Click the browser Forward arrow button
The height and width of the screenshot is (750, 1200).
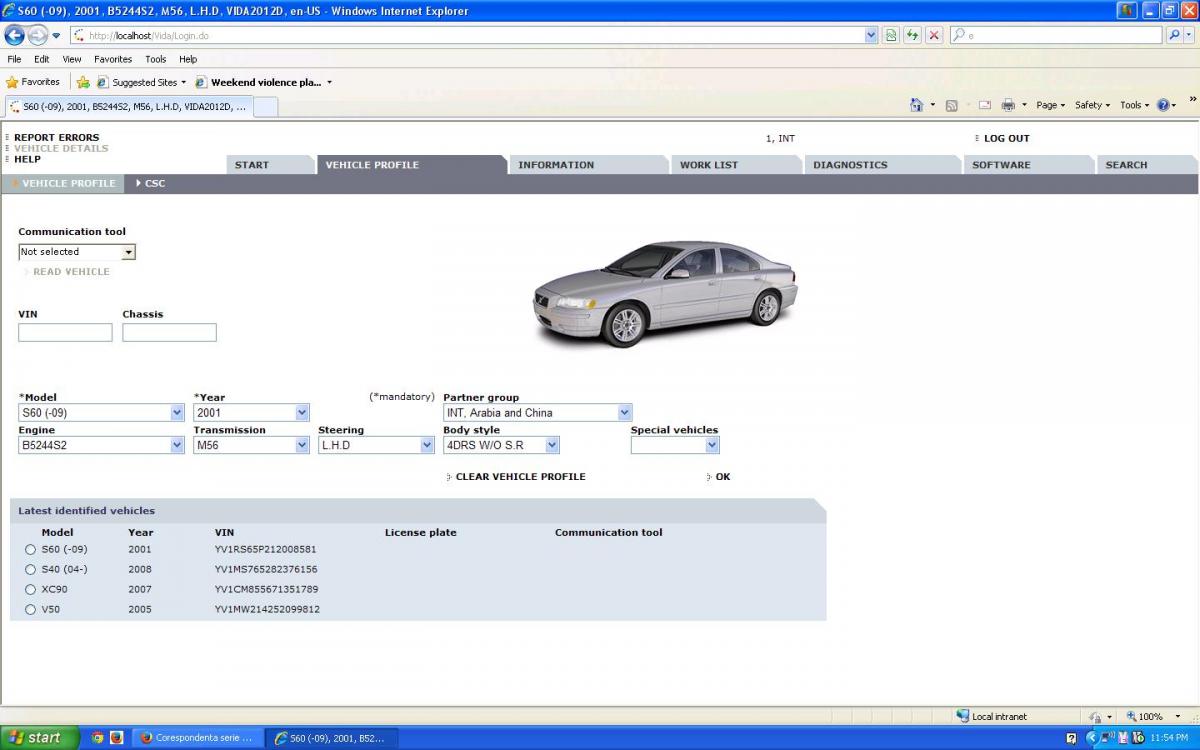click(x=38, y=35)
